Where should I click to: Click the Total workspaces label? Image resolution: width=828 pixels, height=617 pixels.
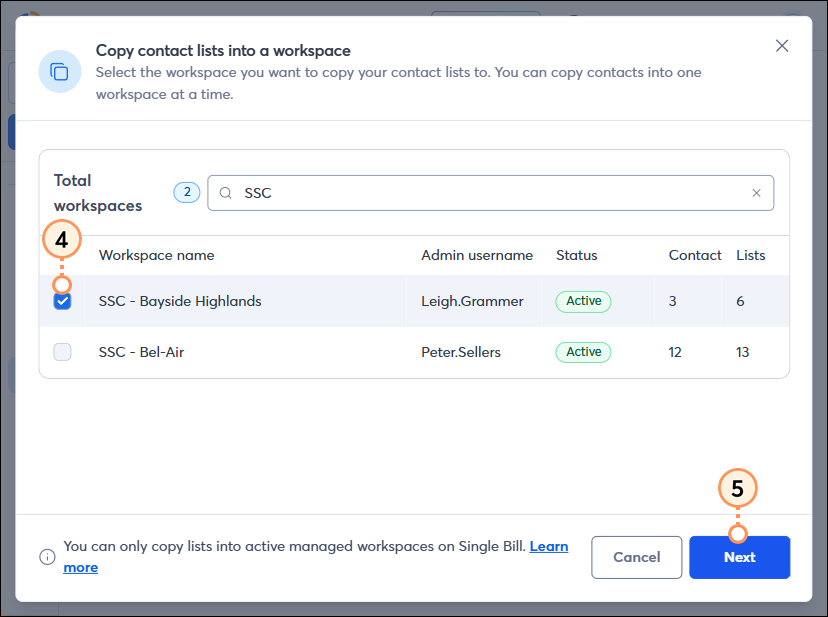pyautogui.click(x=98, y=193)
